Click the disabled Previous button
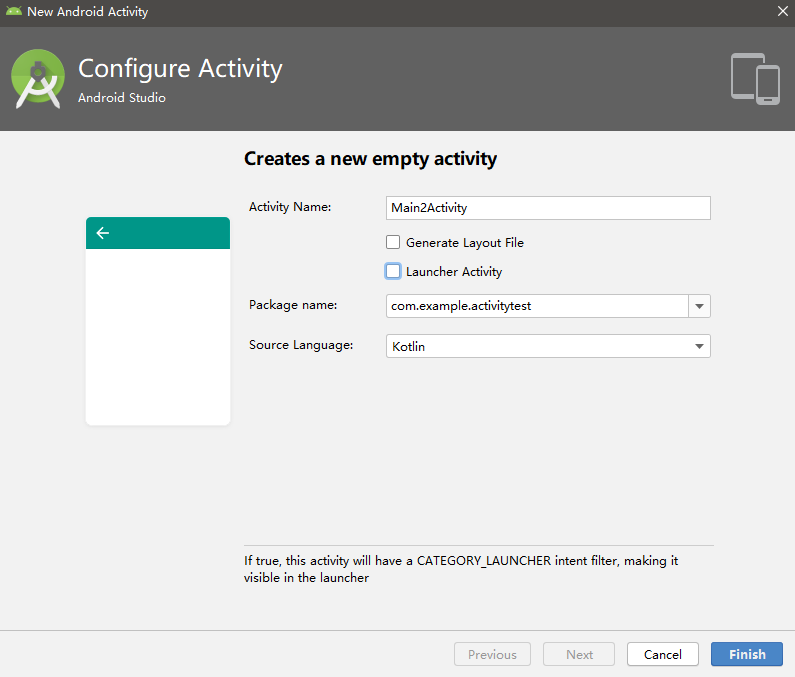 [492, 654]
